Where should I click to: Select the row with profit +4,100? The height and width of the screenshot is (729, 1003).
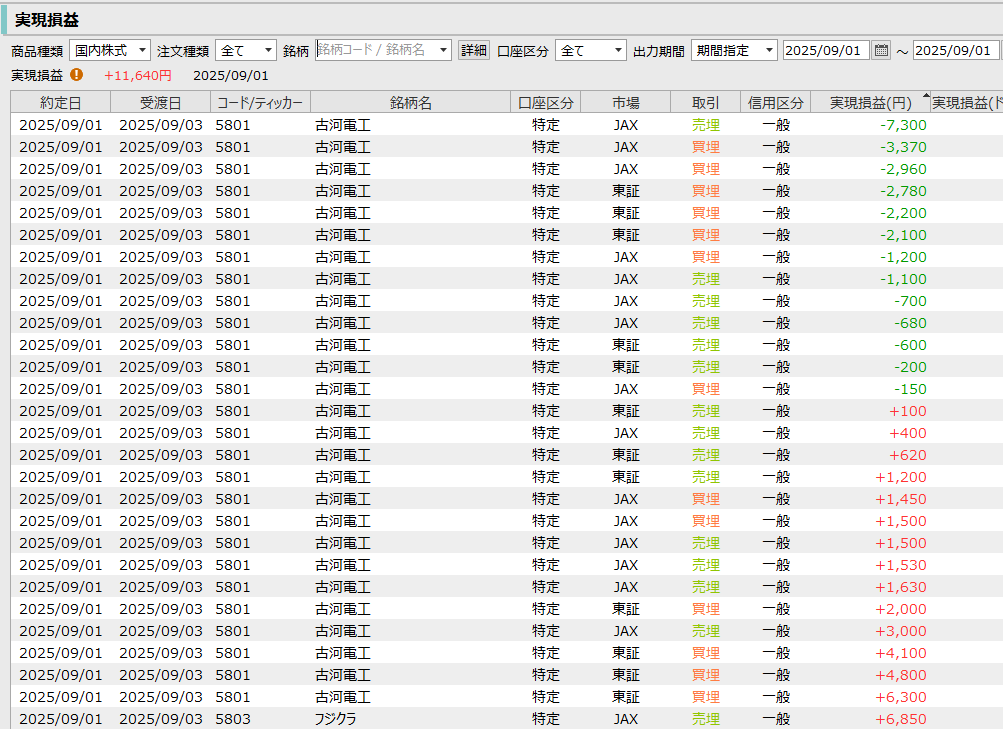click(507, 653)
